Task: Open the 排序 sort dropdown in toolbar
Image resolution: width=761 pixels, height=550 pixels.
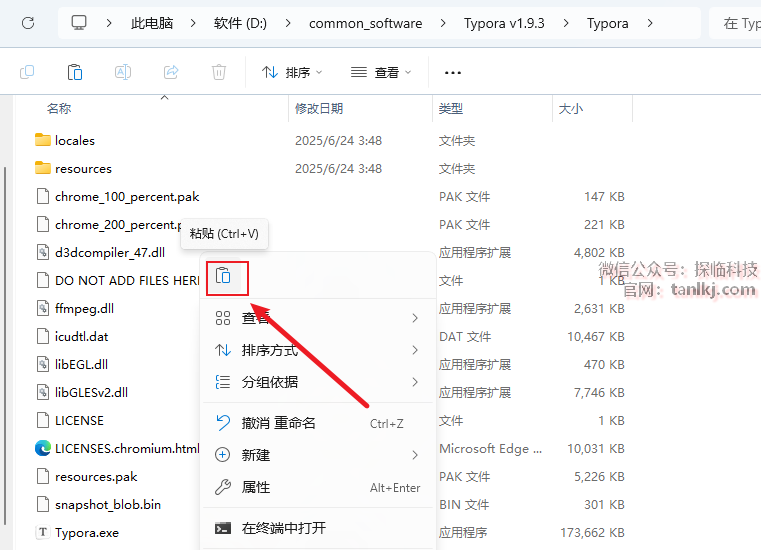Action: click(x=292, y=72)
